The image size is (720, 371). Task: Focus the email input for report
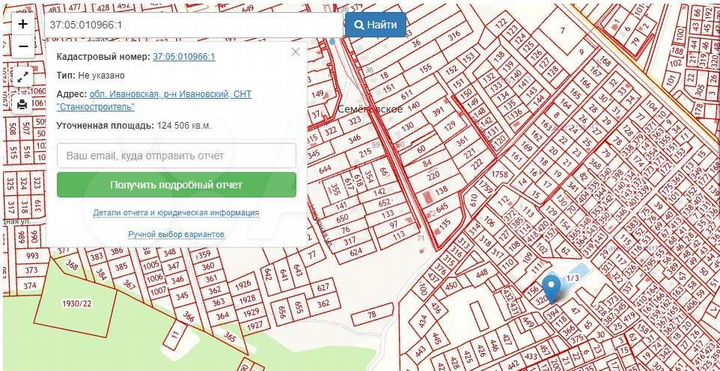(177, 156)
